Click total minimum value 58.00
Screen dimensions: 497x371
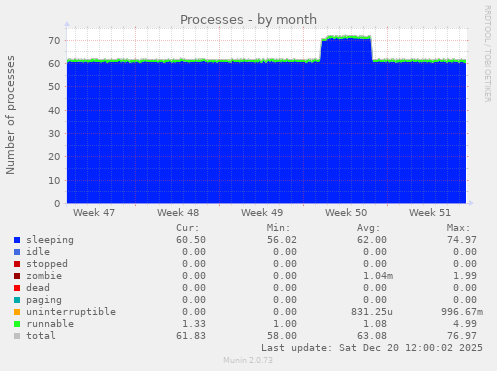(282, 336)
